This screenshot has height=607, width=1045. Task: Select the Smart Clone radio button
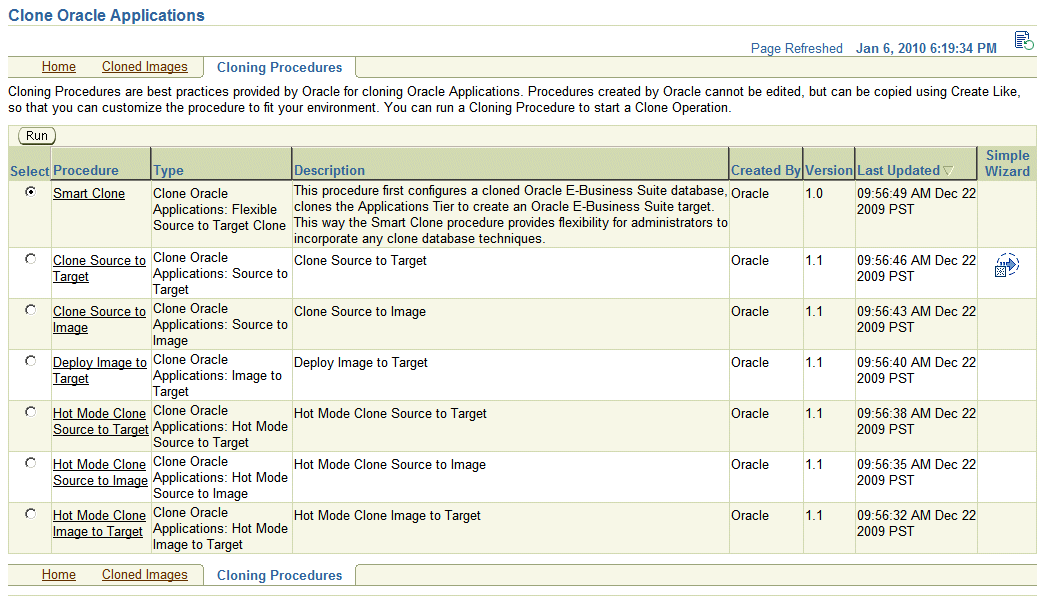point(30,192)
